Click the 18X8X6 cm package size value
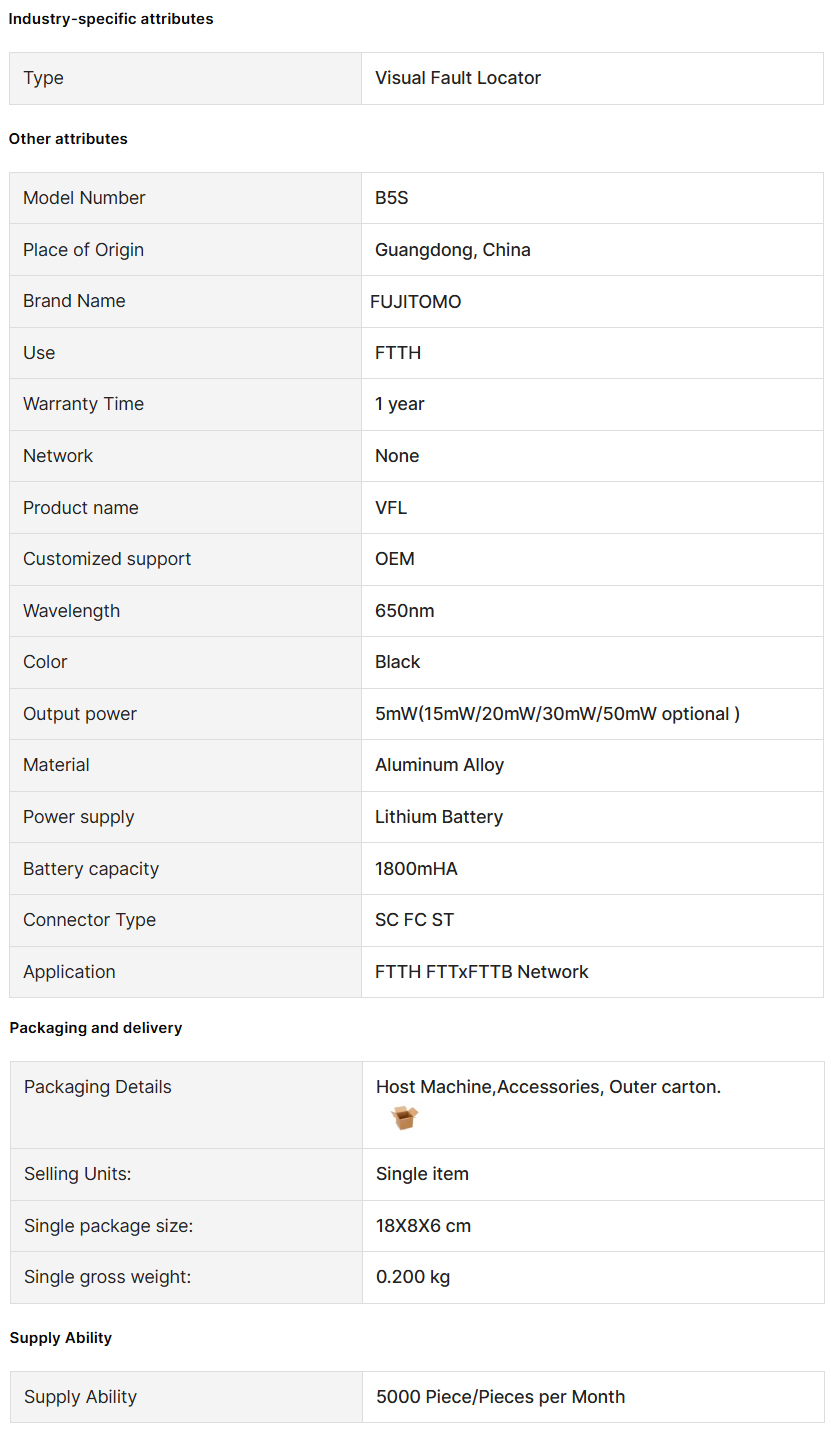This screenshot has width=831, height=1436. pos(424,1226)
